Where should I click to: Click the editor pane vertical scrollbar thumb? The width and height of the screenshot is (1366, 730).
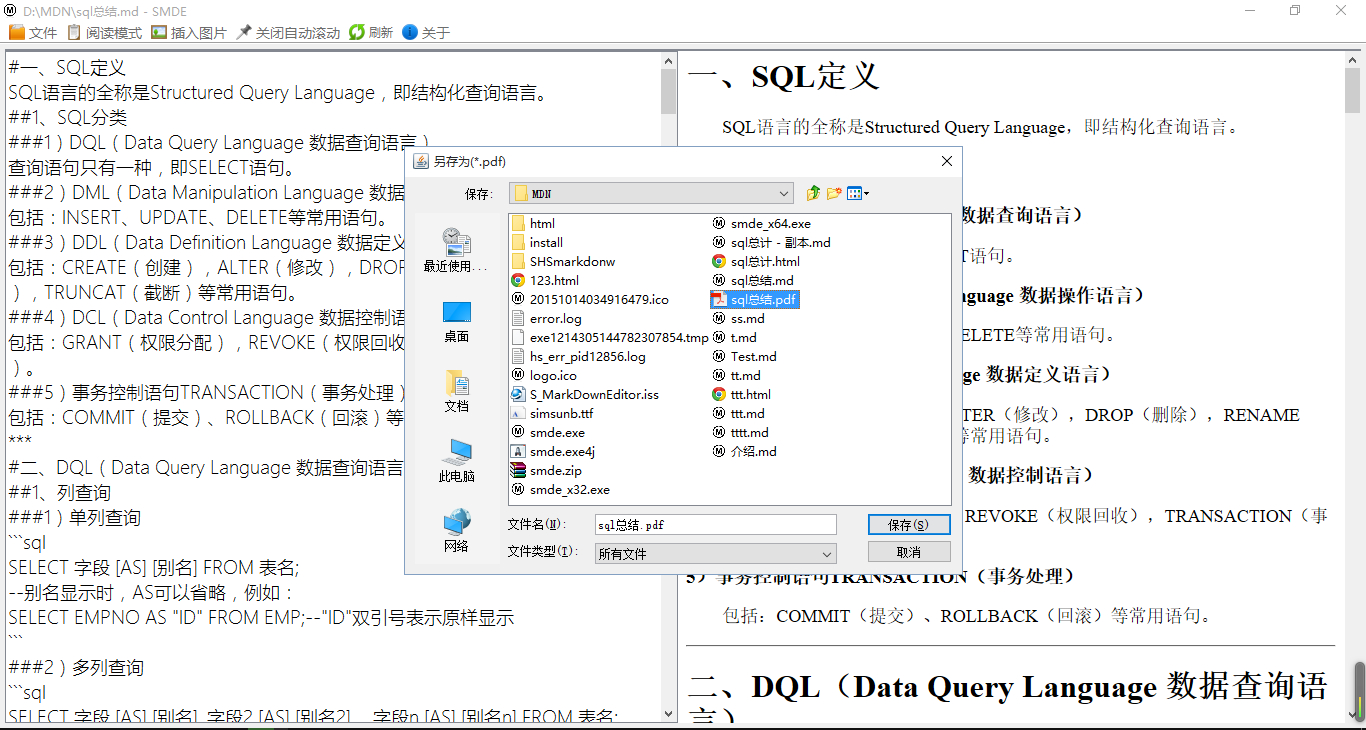(x=669, y=91)
